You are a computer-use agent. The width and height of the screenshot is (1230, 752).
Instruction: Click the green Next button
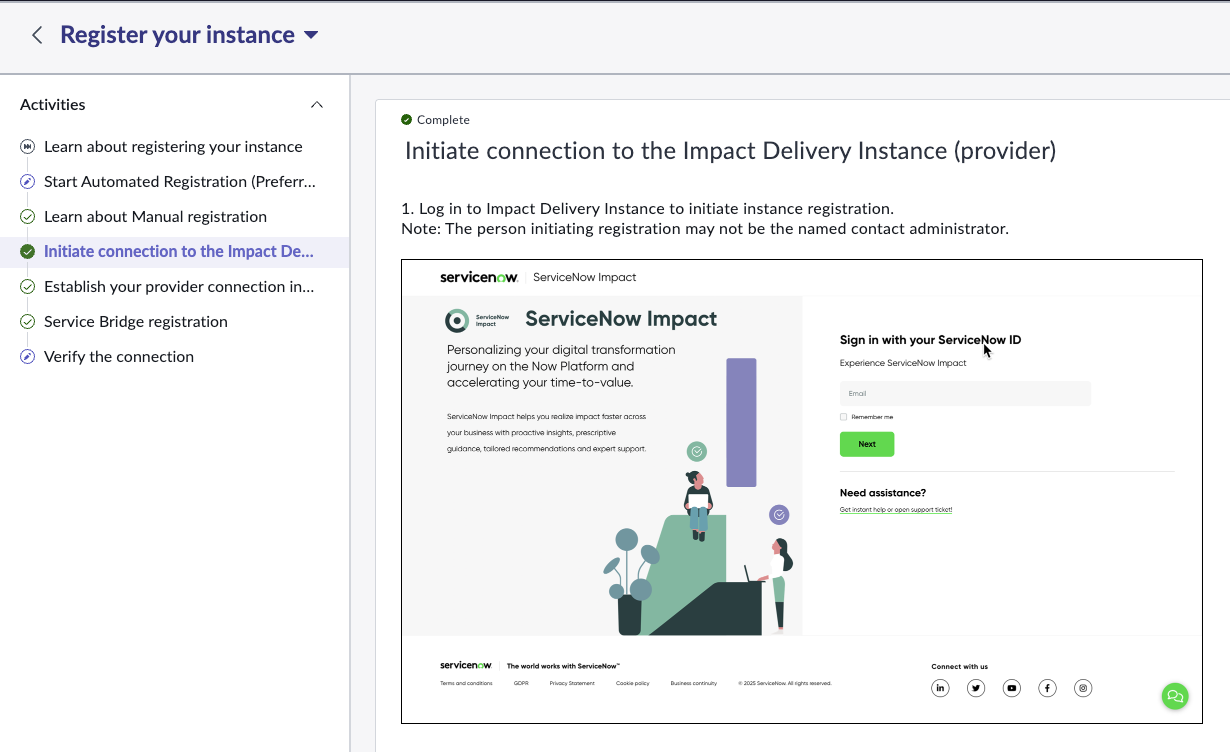click(867, 444)
